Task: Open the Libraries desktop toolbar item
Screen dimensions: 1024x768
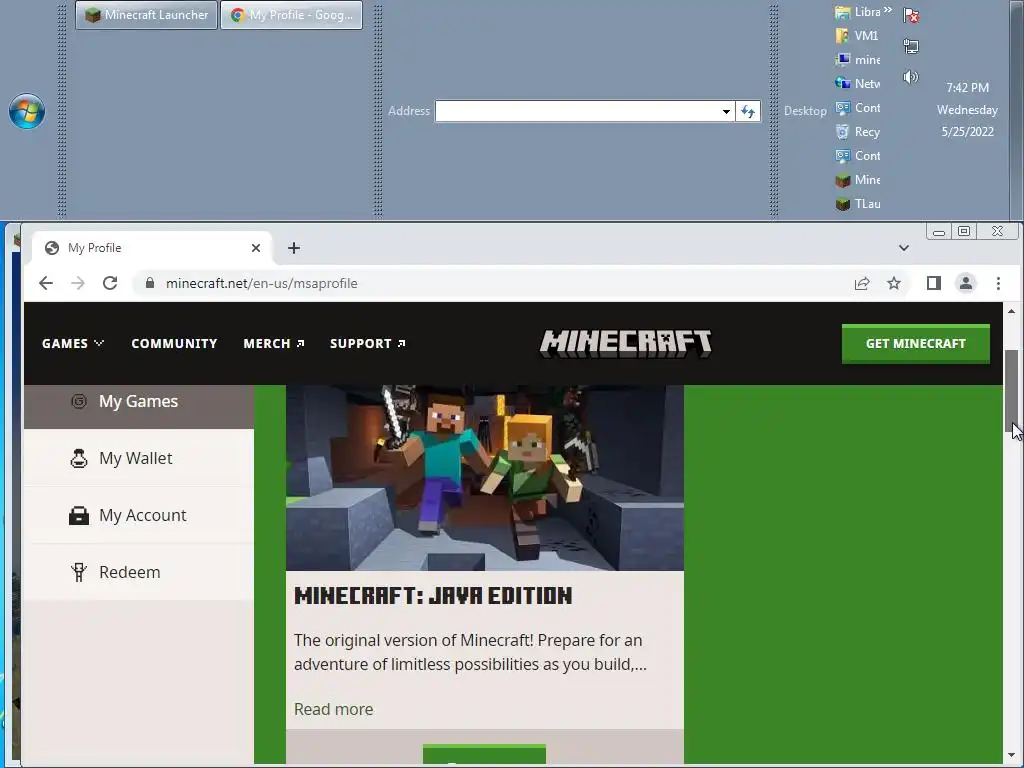Action: pos(857,12)
